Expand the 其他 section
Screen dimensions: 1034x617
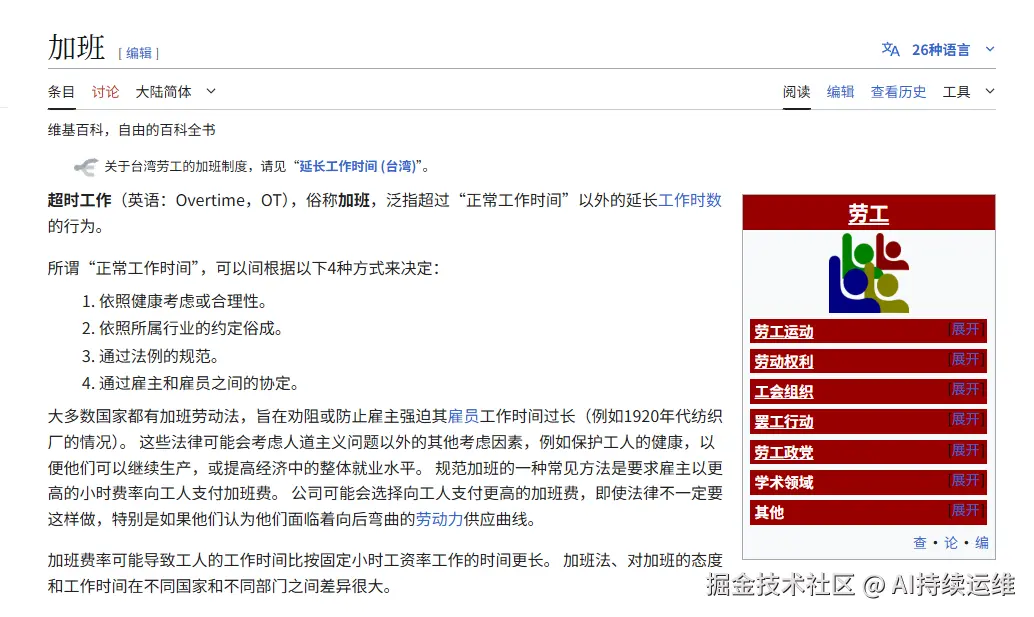coord(964,512)
